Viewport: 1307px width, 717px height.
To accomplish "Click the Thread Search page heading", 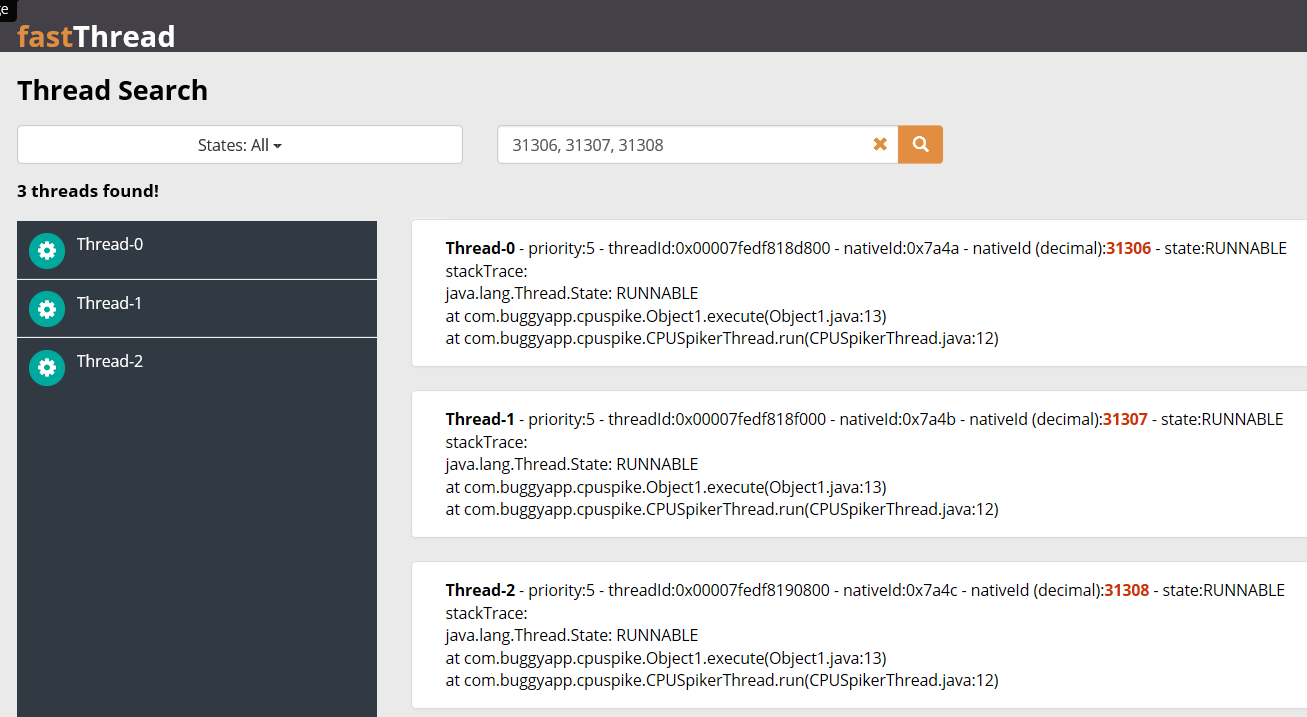I will click(x=112, y=90).
